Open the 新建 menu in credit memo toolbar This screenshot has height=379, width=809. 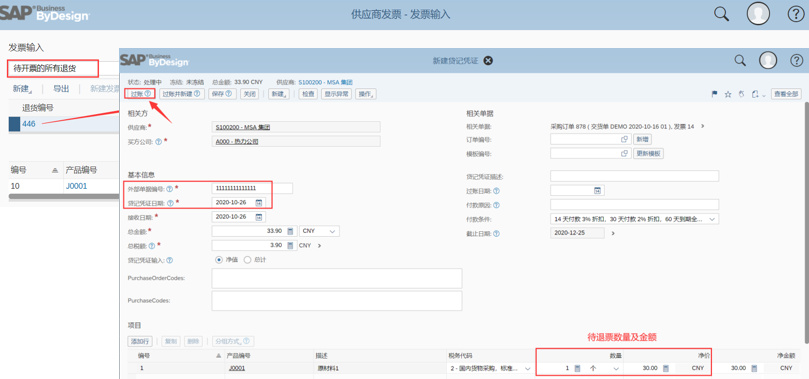pyautogui.click(x=279, y=94)
